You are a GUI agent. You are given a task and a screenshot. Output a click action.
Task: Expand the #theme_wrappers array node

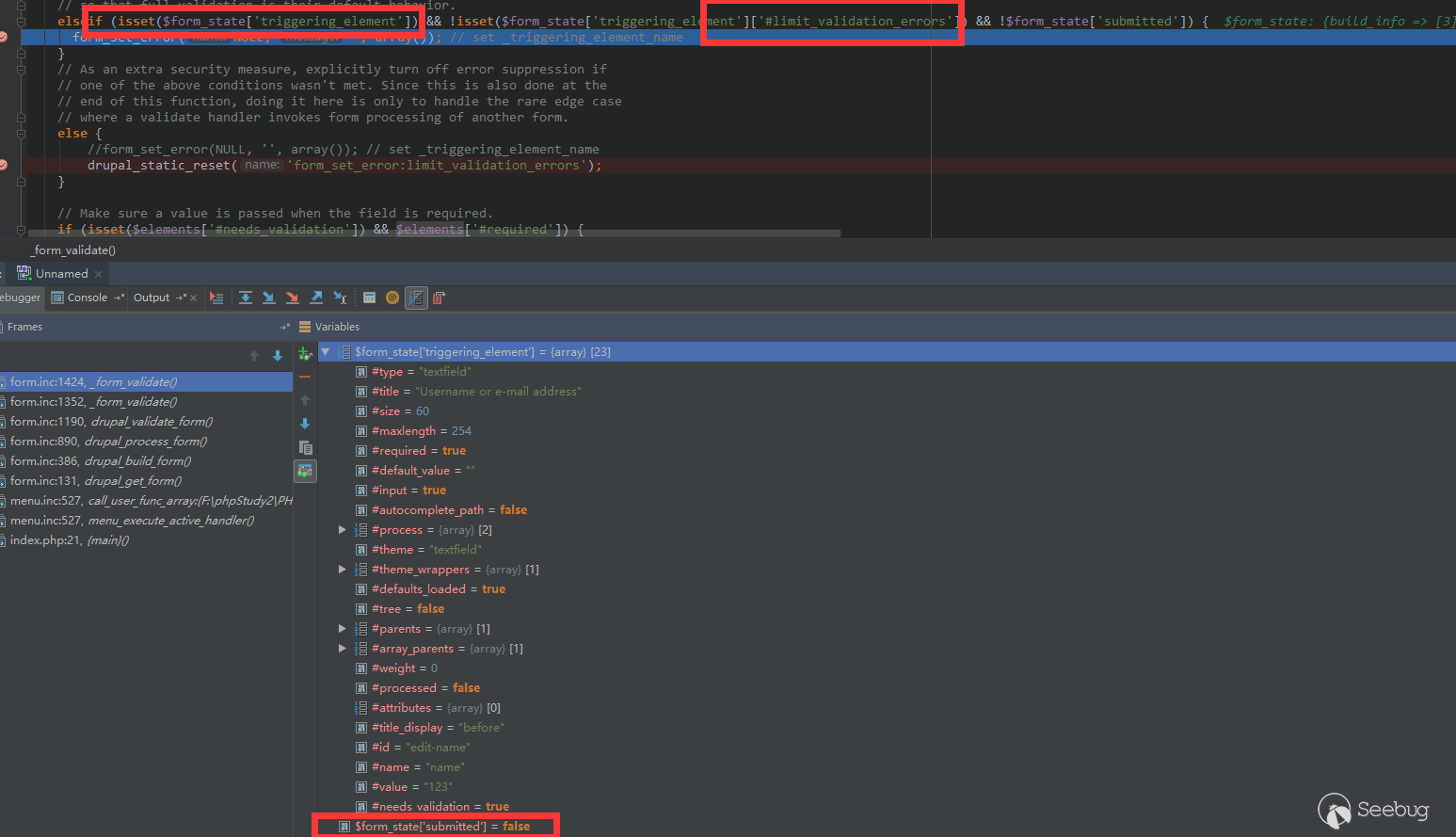[343, 570]
